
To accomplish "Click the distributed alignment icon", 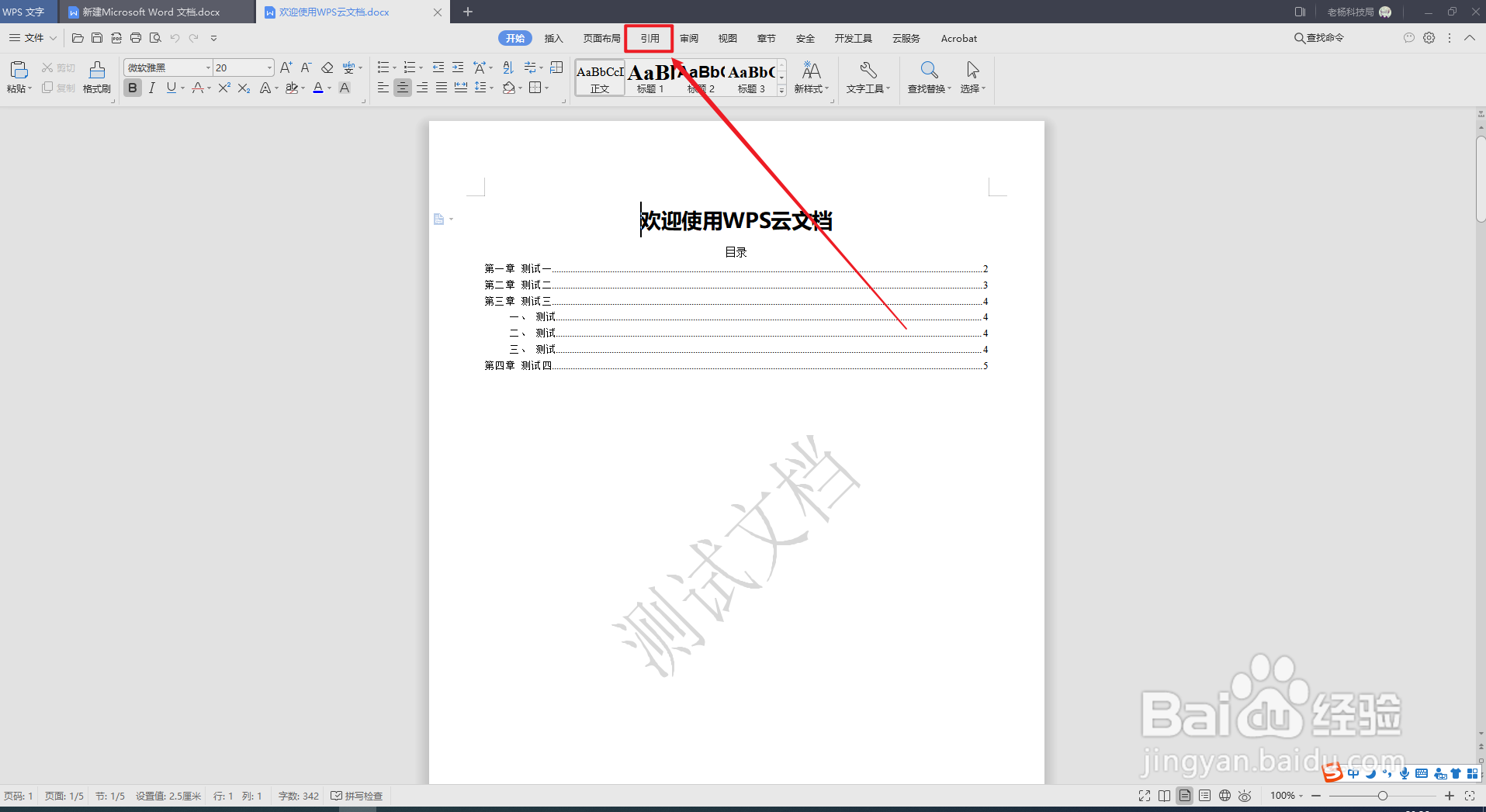I will pyautogui.click(x=461, y=88).
